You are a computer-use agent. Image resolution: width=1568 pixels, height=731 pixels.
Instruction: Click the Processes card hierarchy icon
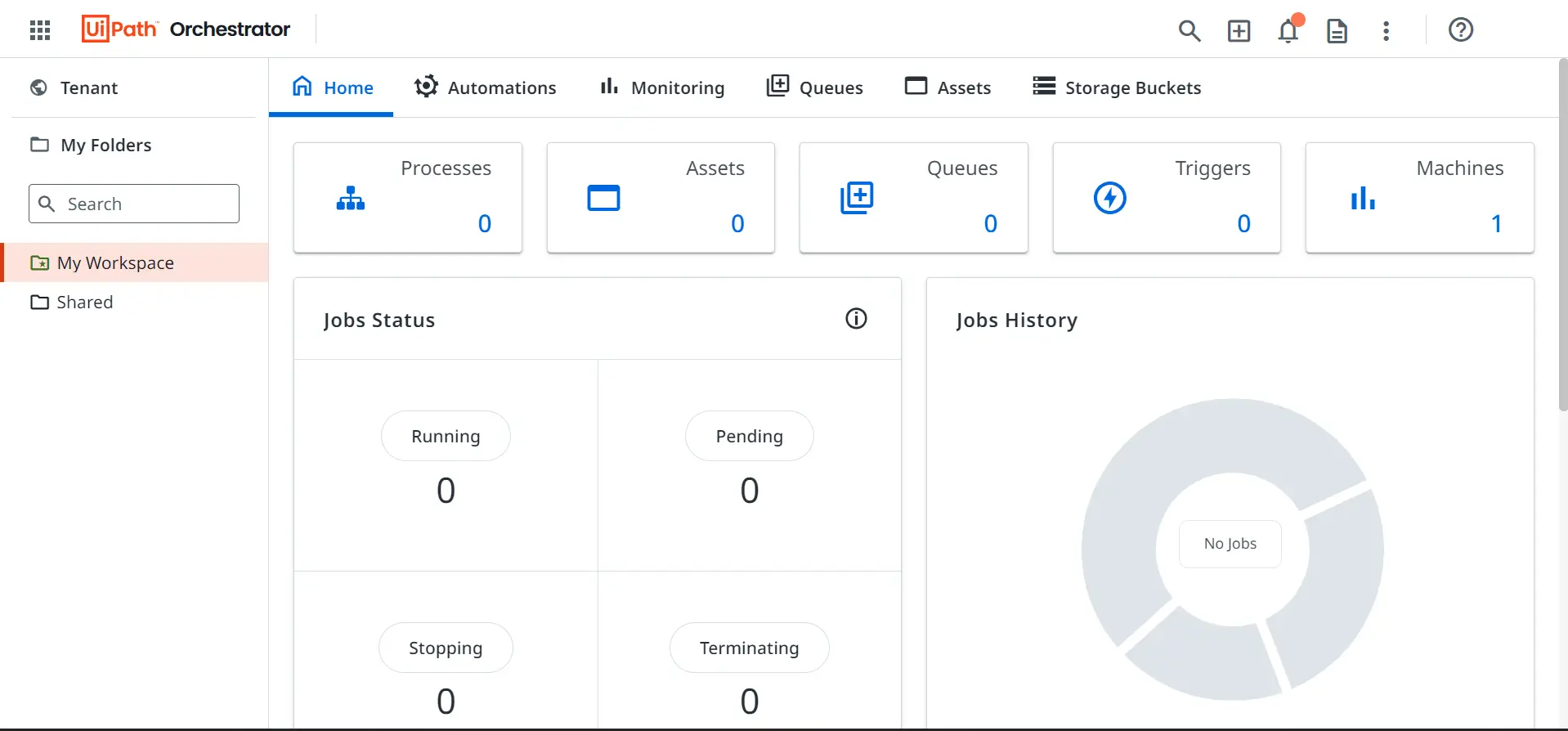(x=351, y=198)
